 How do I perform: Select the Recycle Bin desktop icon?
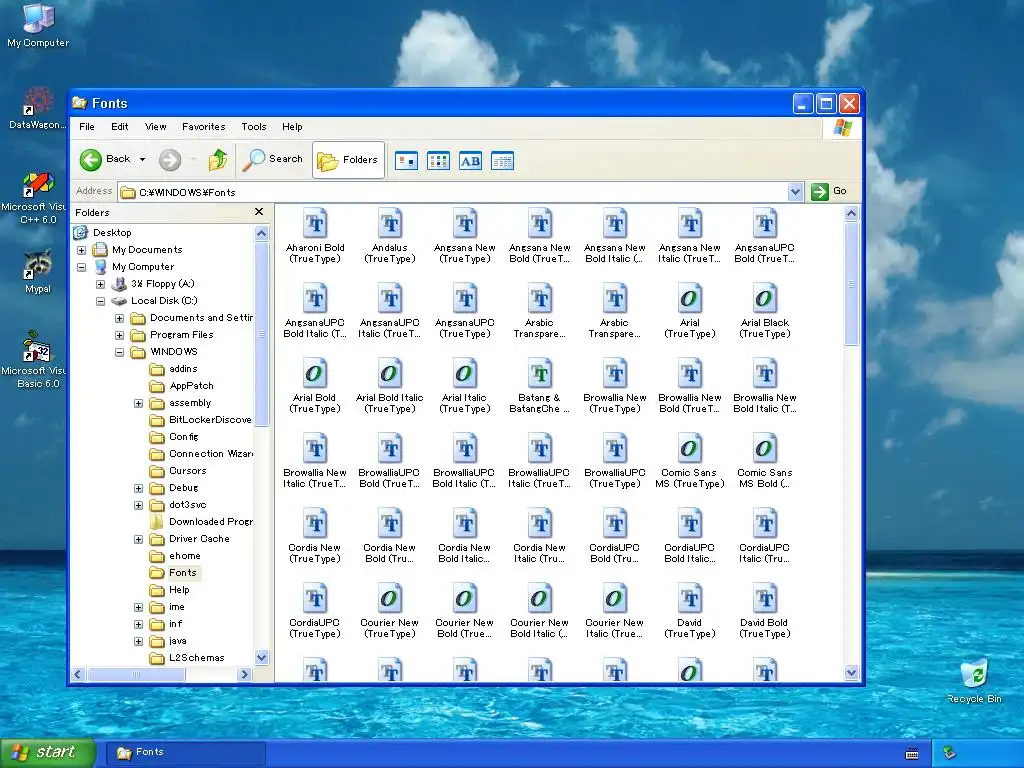pos(974,681)
